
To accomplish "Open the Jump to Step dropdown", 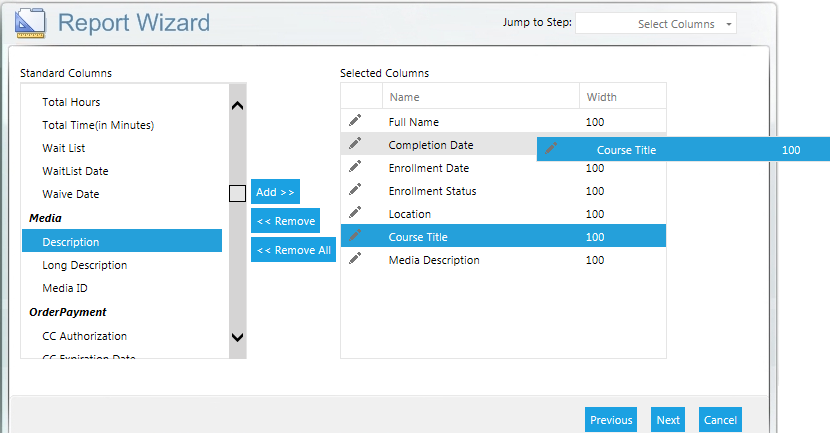I will point(656,24).
